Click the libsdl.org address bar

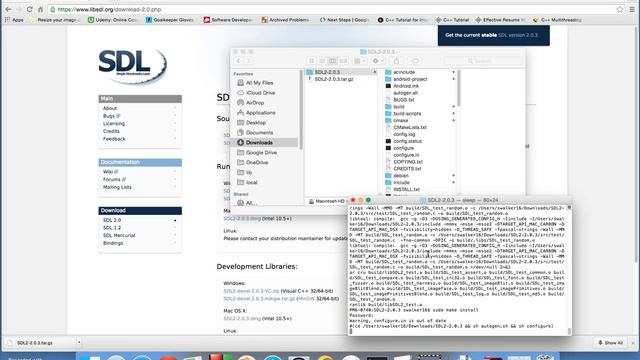click(336, 9)
